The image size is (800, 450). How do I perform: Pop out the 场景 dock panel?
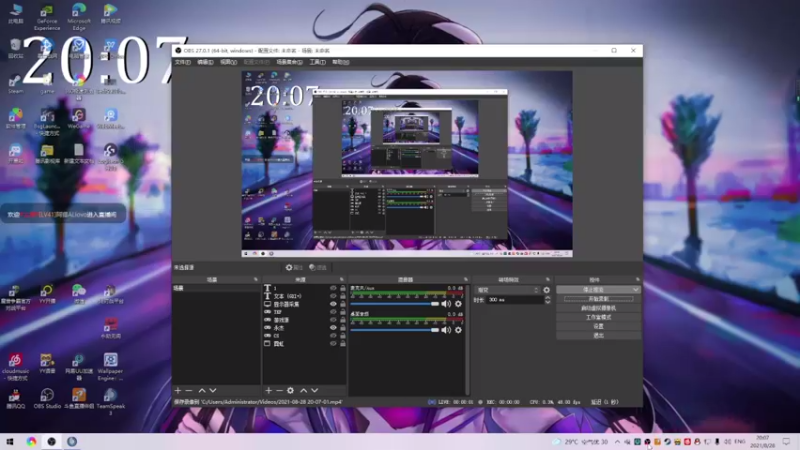coord(256,280)
